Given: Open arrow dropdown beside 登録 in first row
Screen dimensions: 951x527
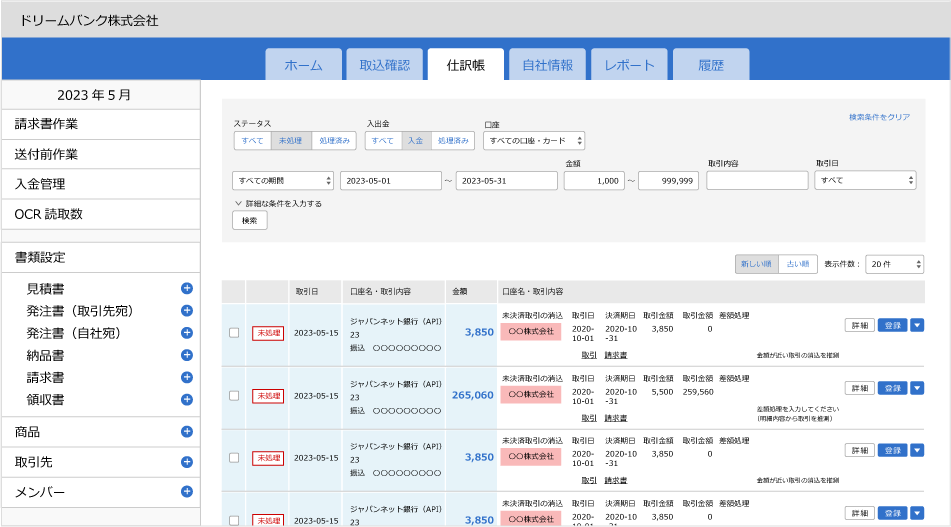Looking at the screenshot, I should [917, 326].
